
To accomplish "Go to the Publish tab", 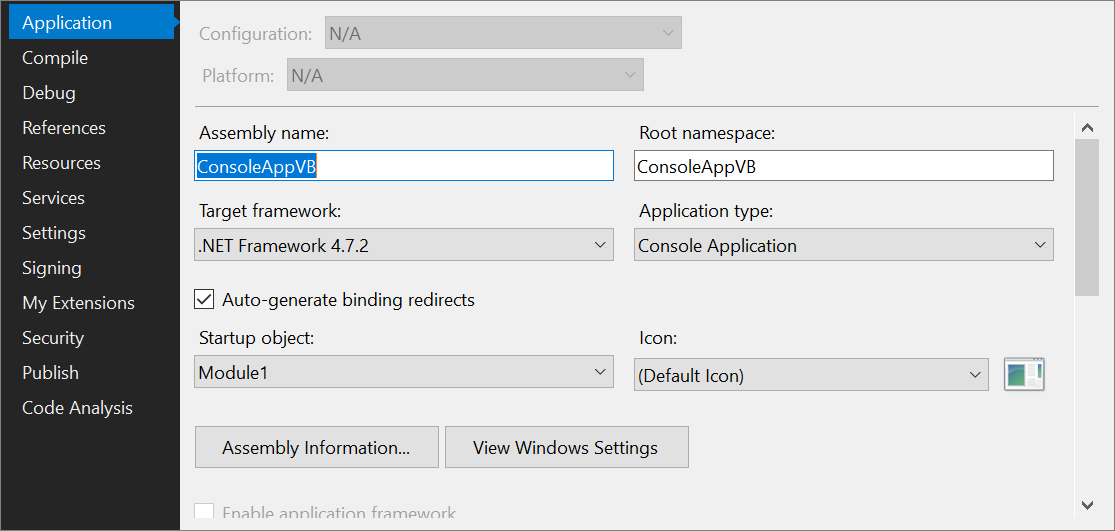I will pyautogui.click(x=50, y=372).
